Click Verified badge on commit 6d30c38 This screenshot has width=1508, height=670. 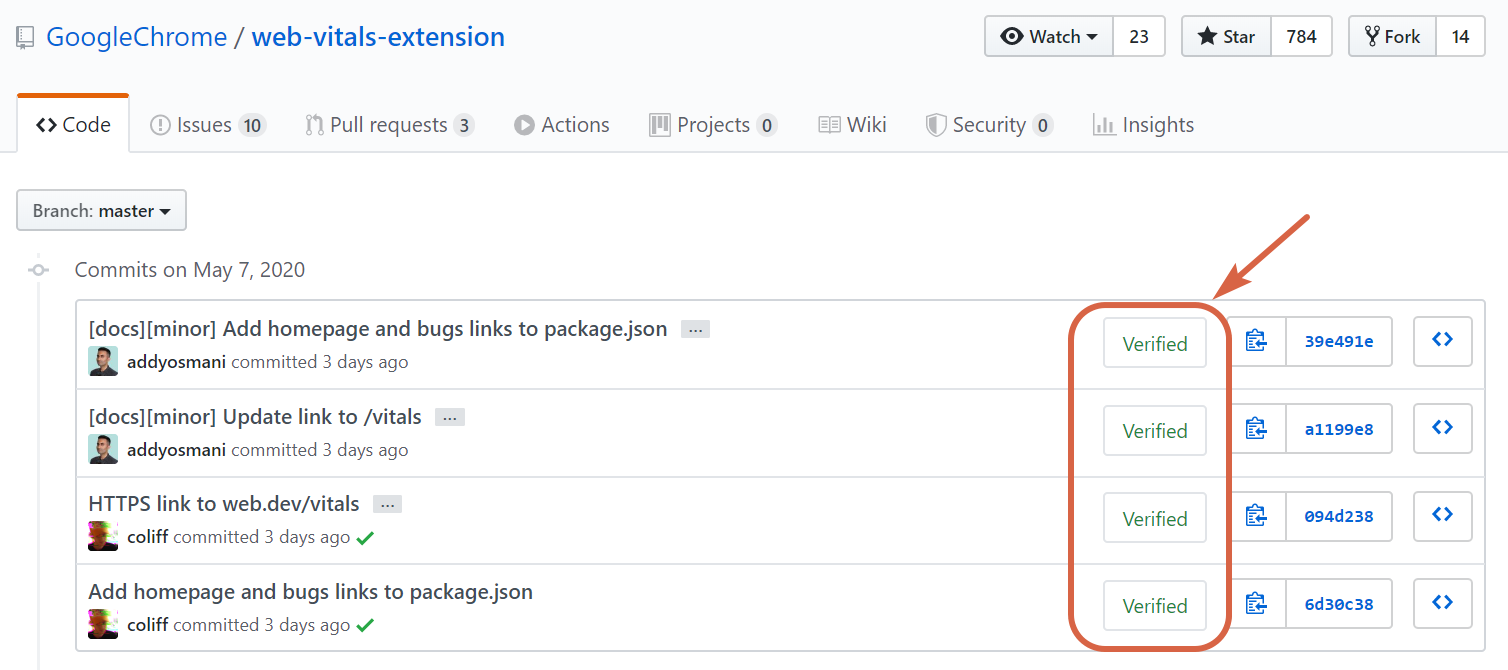point(1155,605)
